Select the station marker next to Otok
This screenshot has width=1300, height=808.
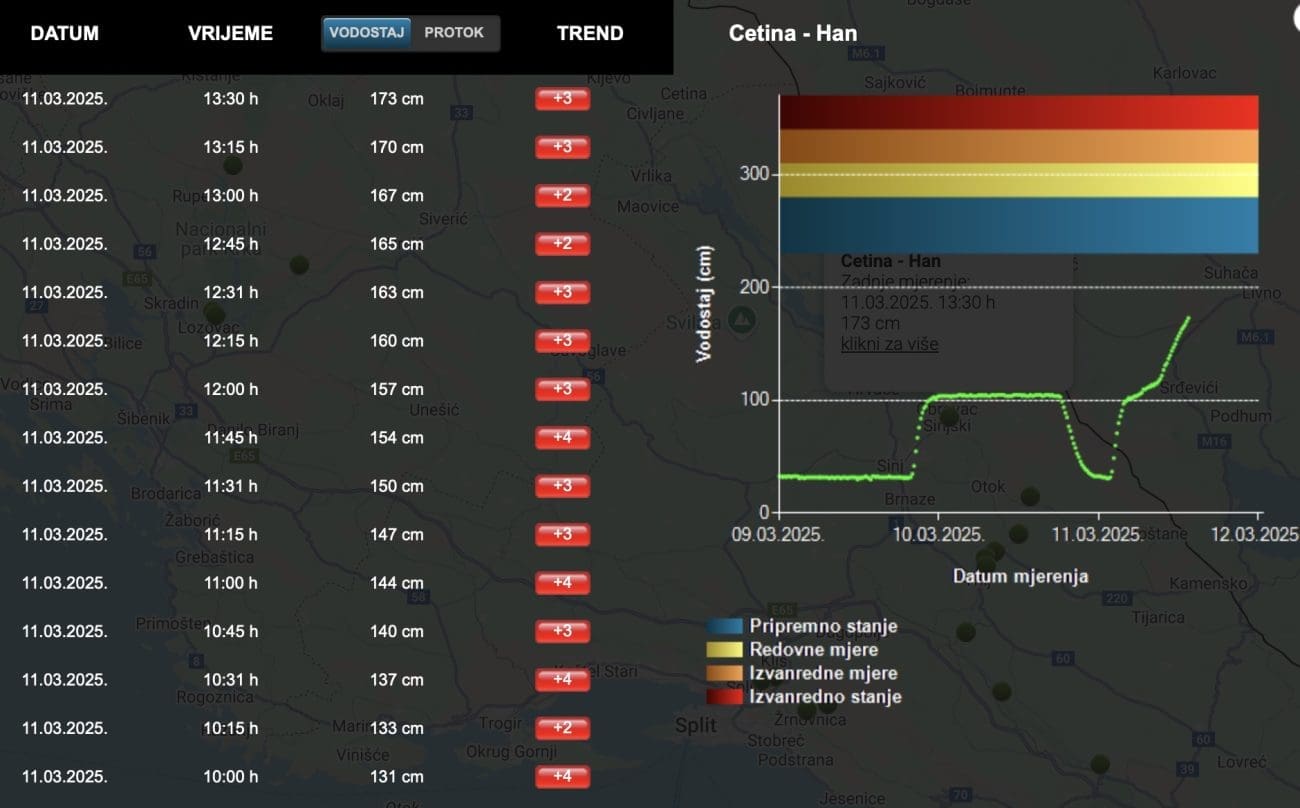click(1029, 496)
